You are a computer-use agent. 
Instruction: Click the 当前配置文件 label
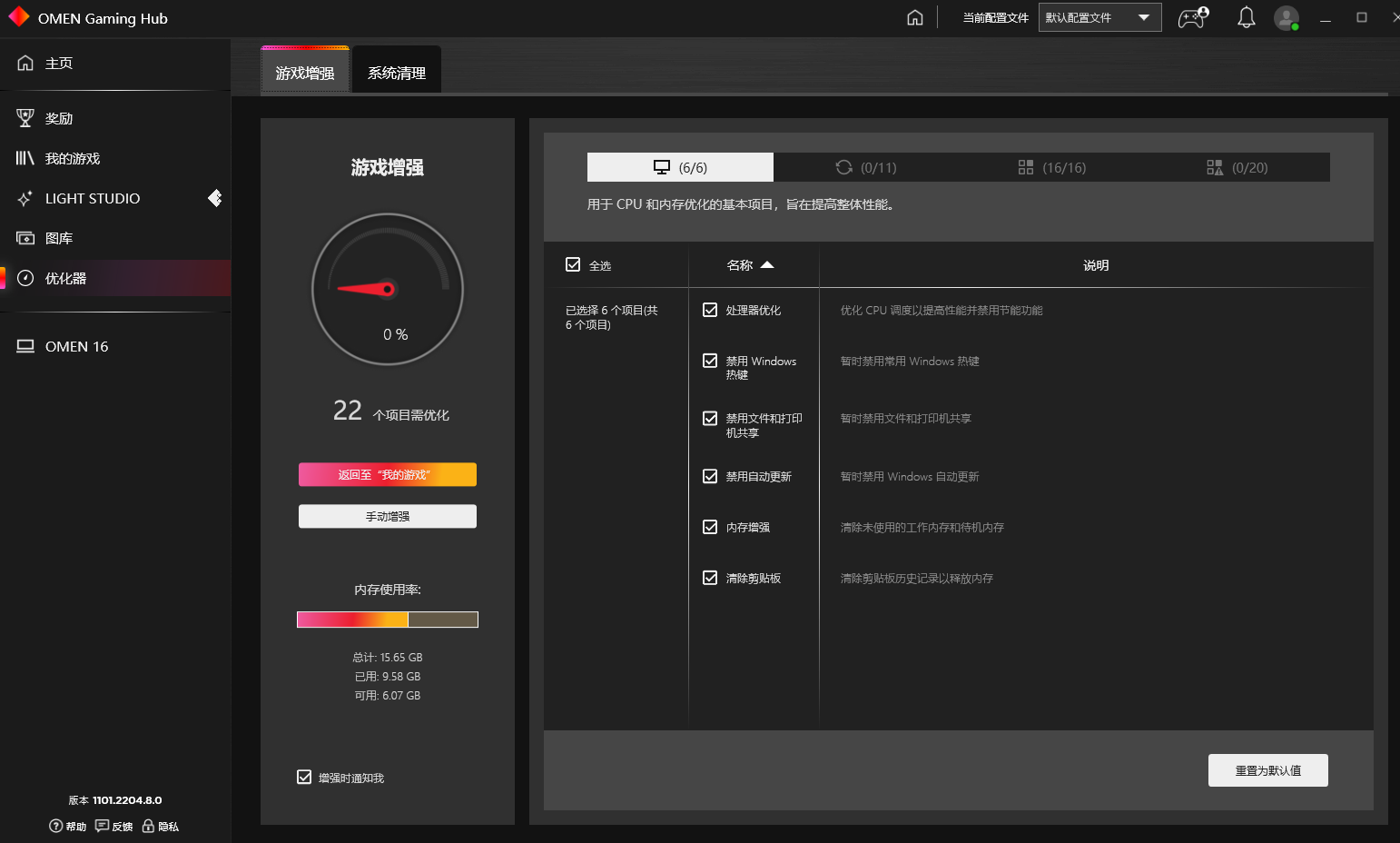996,18
